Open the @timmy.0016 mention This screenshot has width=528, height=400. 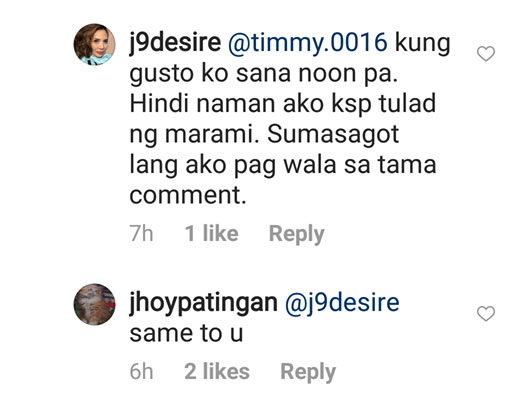click(307, 43)
